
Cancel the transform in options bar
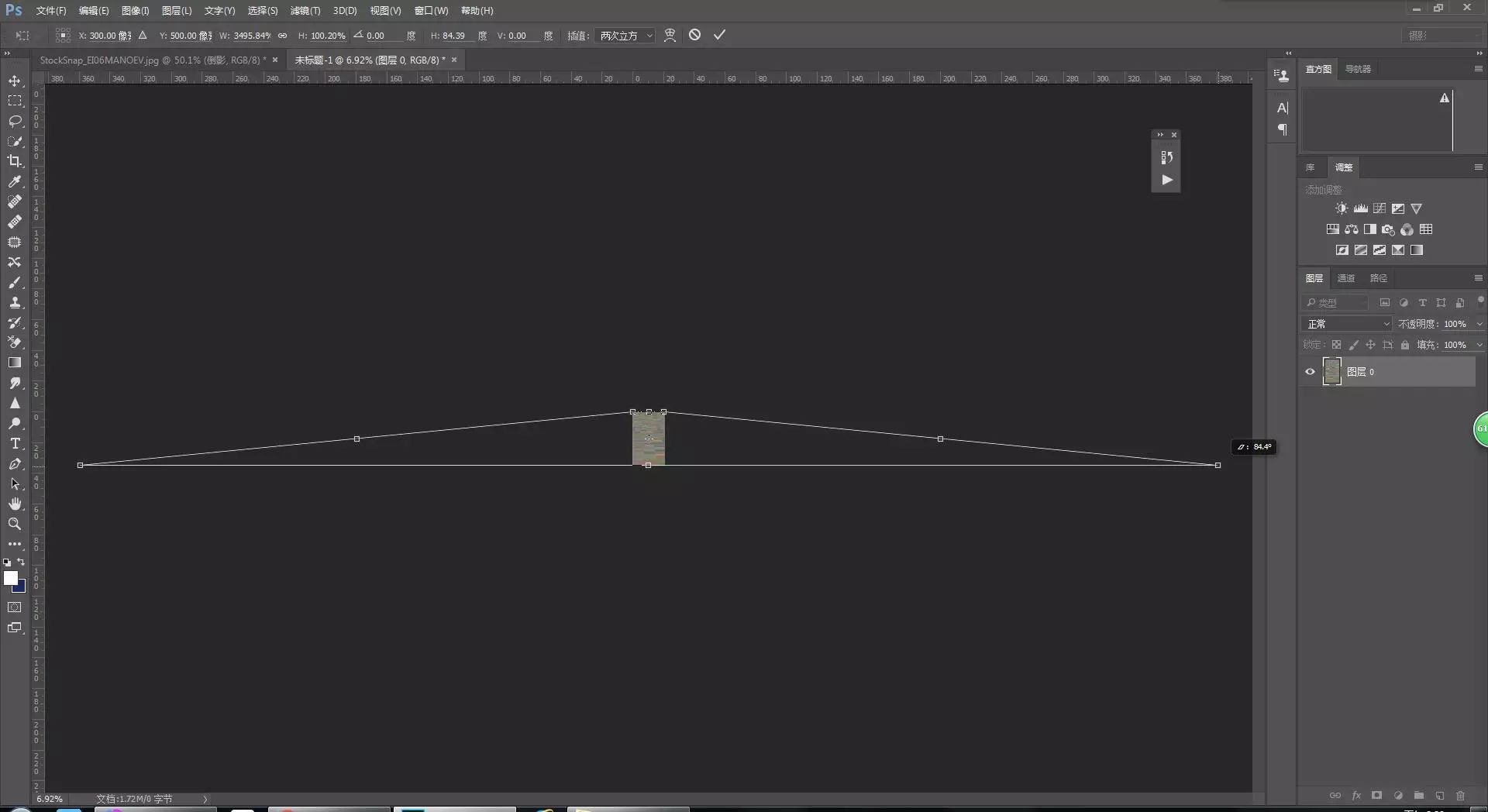click(x=694, y=35)
